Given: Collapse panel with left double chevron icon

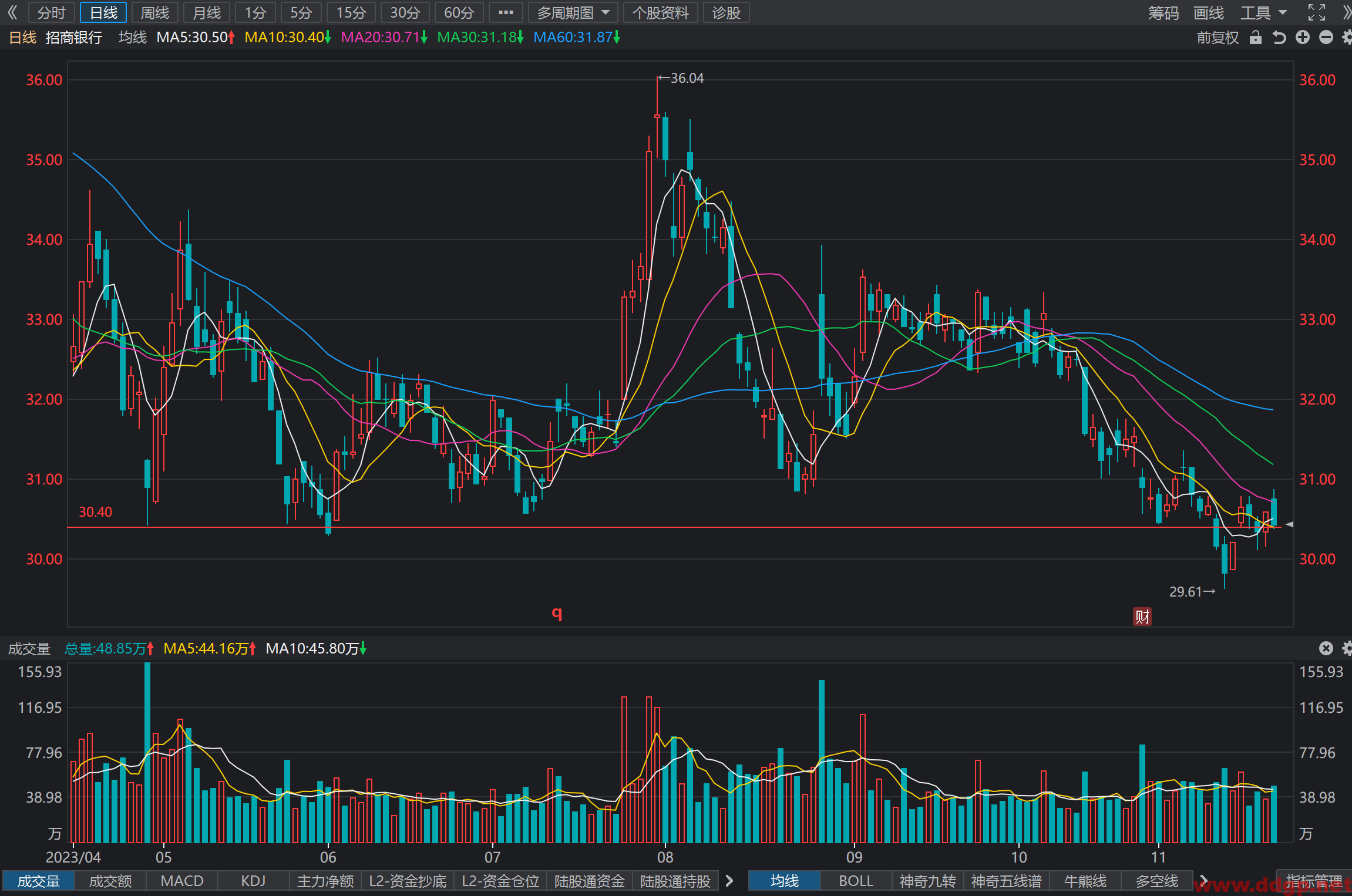Looking at the screenshot, I should click(12, 12).
